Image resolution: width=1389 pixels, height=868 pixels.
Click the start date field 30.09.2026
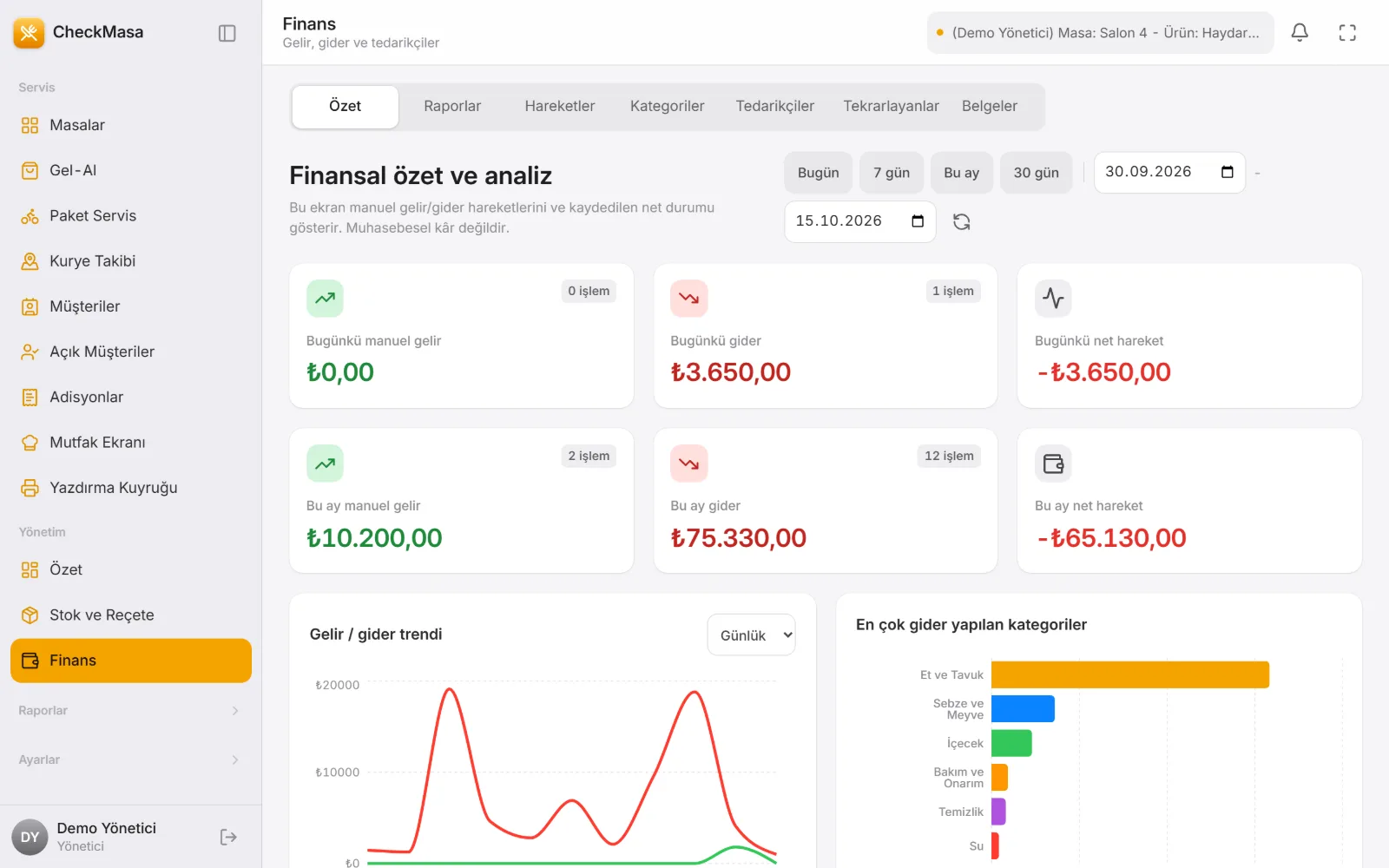click(x=1169, y=172)
